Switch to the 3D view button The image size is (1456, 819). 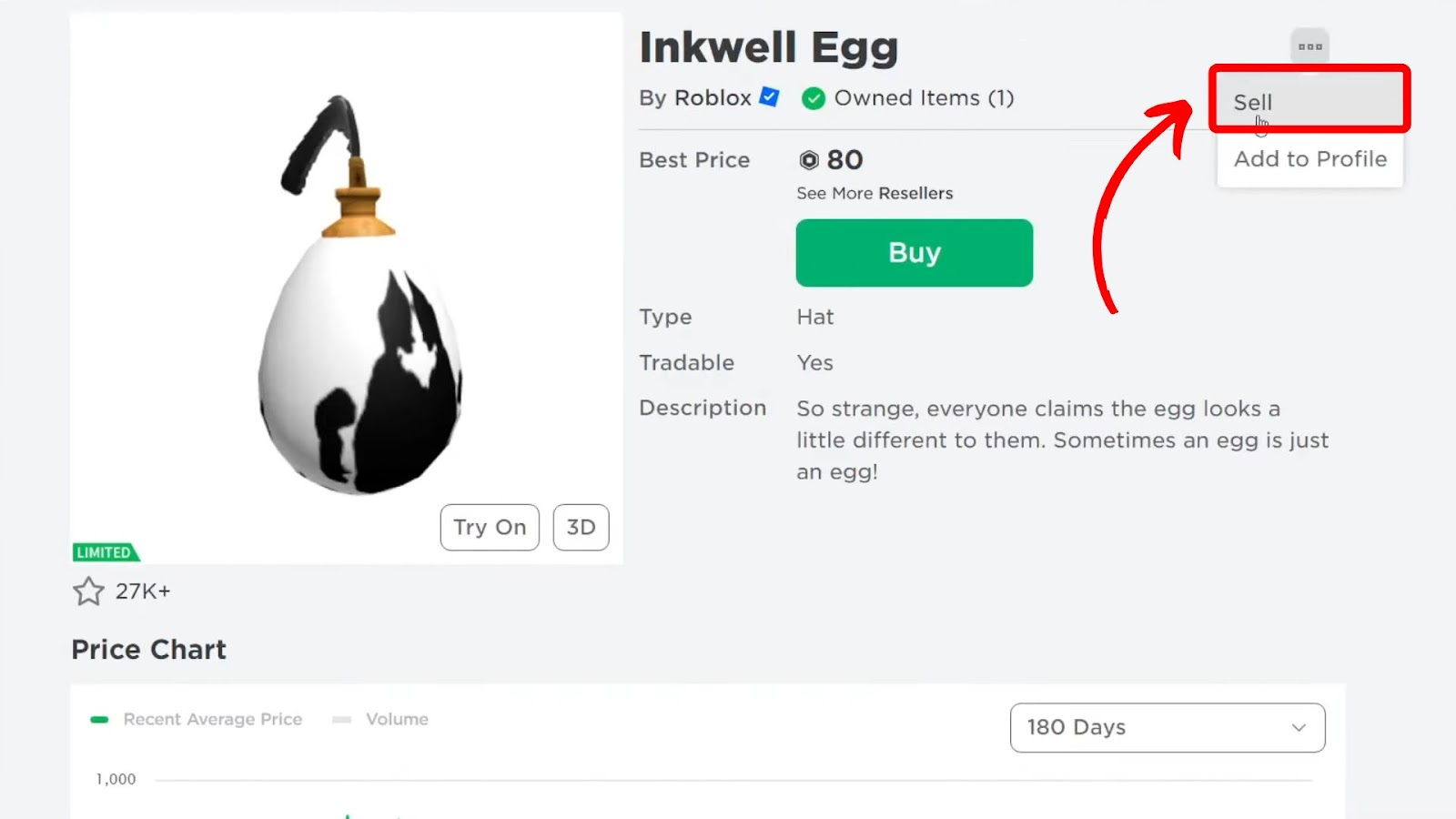(x=581, y=527)
